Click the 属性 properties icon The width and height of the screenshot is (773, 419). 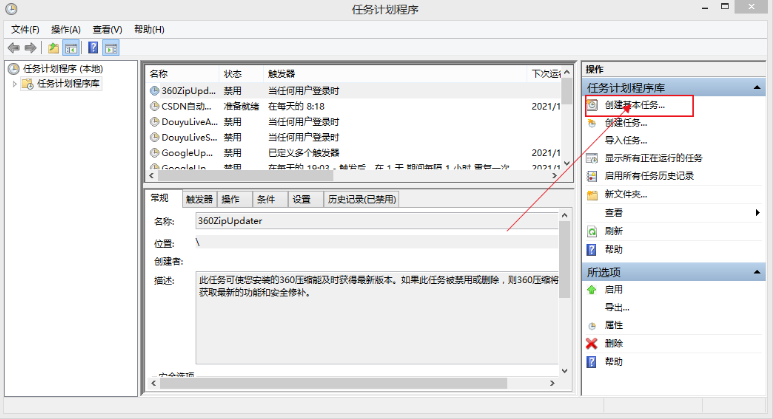pos(592,325)
